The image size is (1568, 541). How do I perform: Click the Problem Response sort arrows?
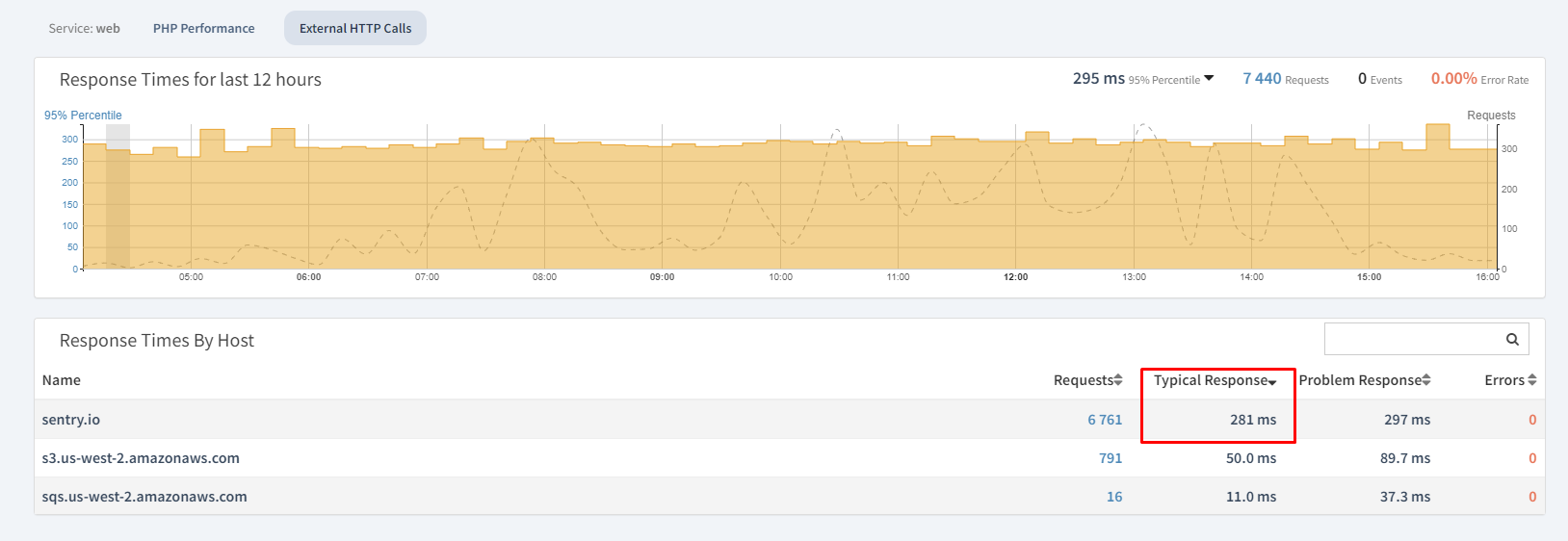1426,380
